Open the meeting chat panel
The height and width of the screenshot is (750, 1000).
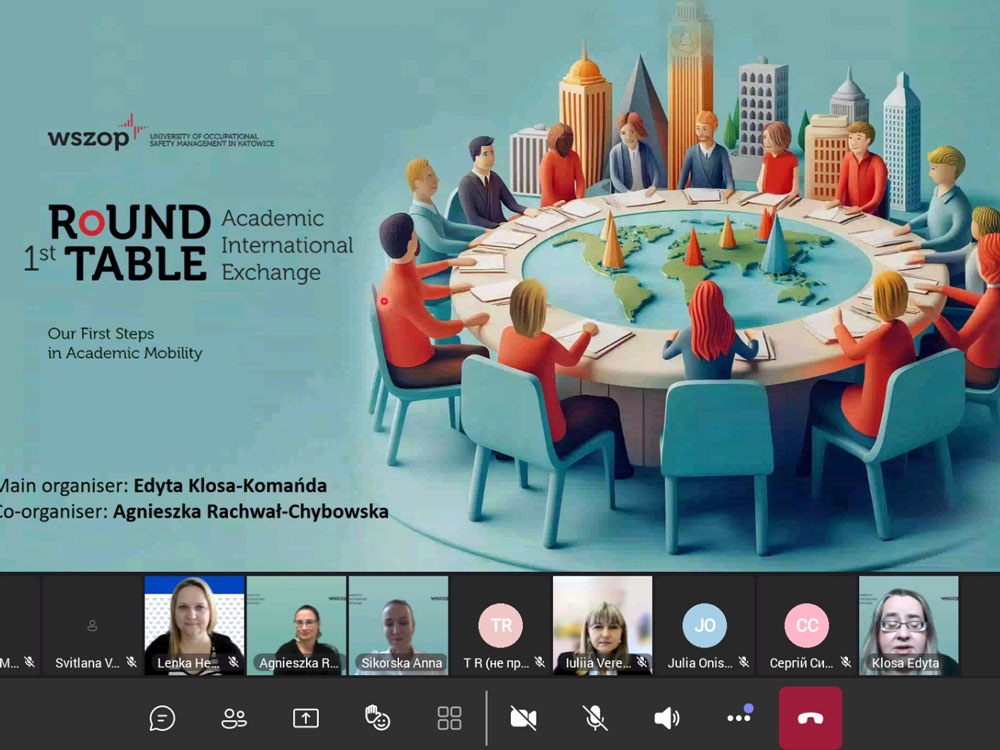[162, 718]
